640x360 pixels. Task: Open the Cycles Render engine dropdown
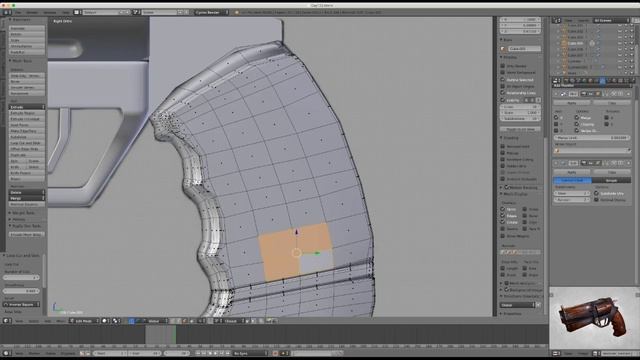[211, 12]
